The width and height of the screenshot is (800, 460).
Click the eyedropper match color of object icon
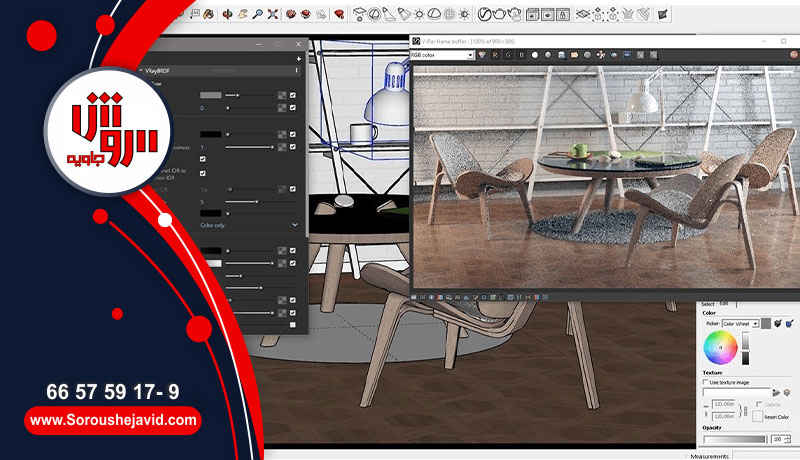(x=778, y=323)
